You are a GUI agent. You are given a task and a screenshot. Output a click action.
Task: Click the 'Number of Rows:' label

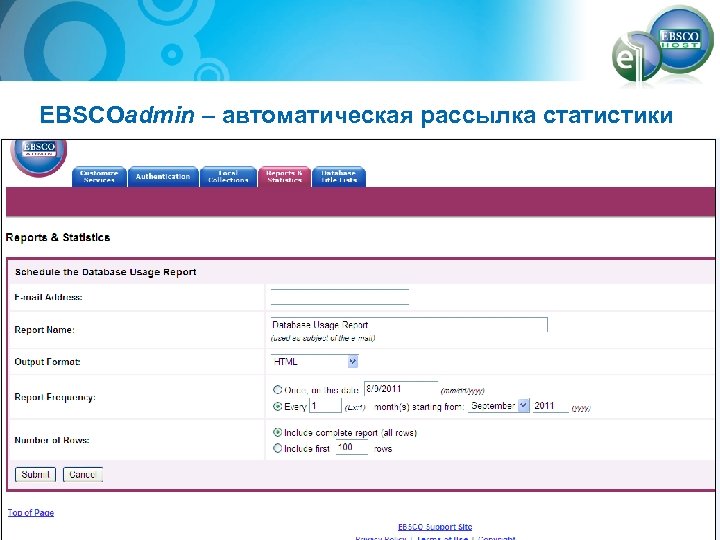(x=52, y=440)
